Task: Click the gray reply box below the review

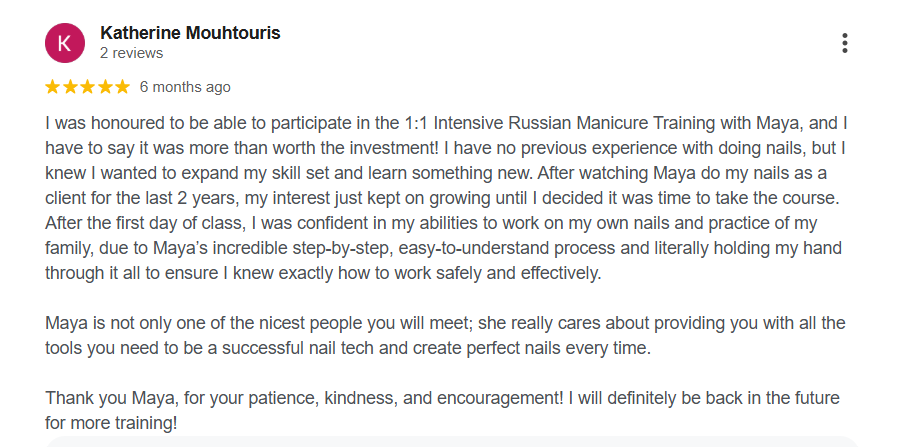Action: click(452, 442)
